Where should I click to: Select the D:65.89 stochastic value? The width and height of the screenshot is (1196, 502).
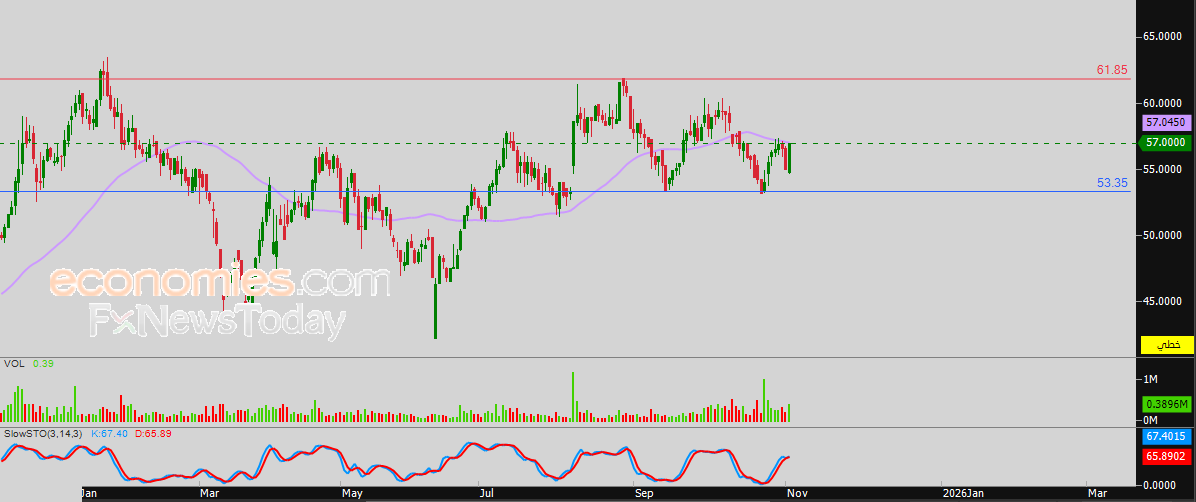click(x=153, y=433)
